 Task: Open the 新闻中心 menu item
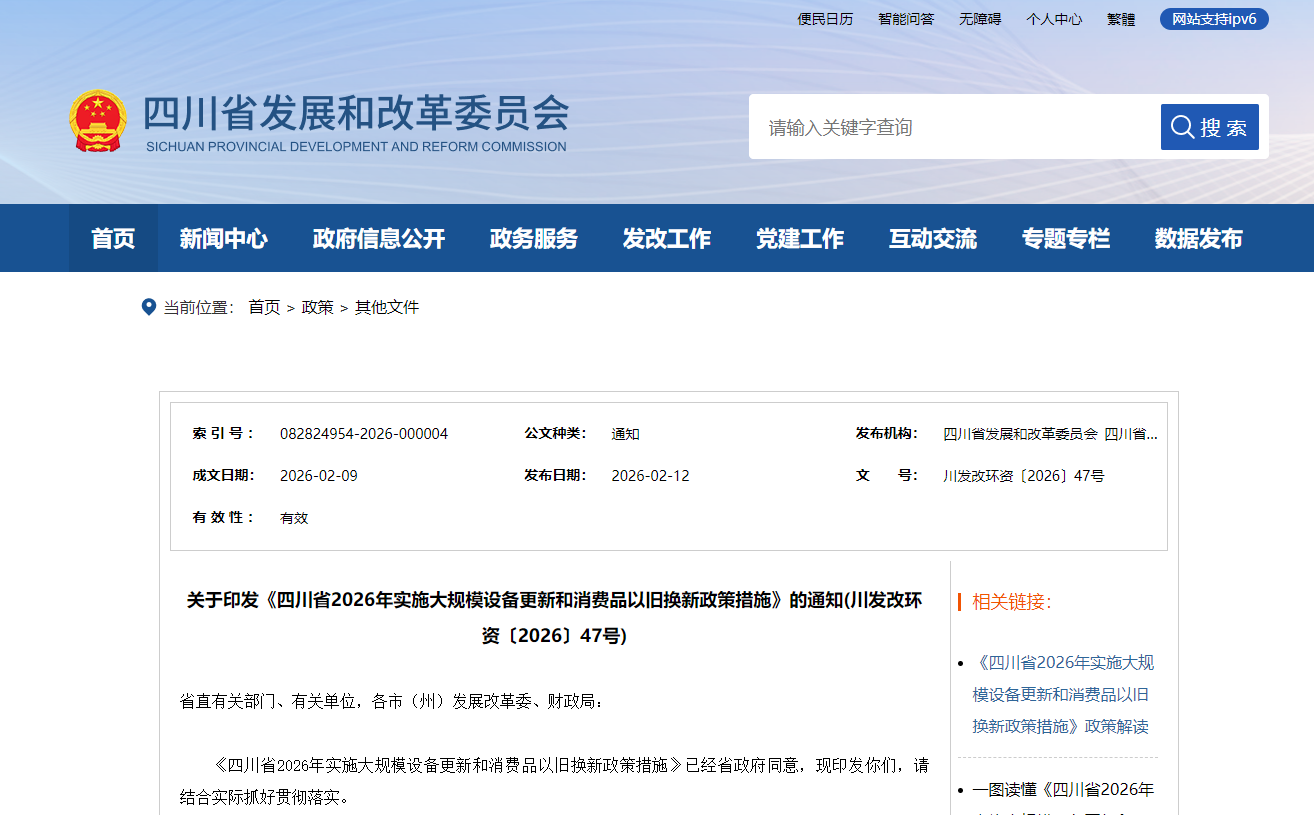223,239
